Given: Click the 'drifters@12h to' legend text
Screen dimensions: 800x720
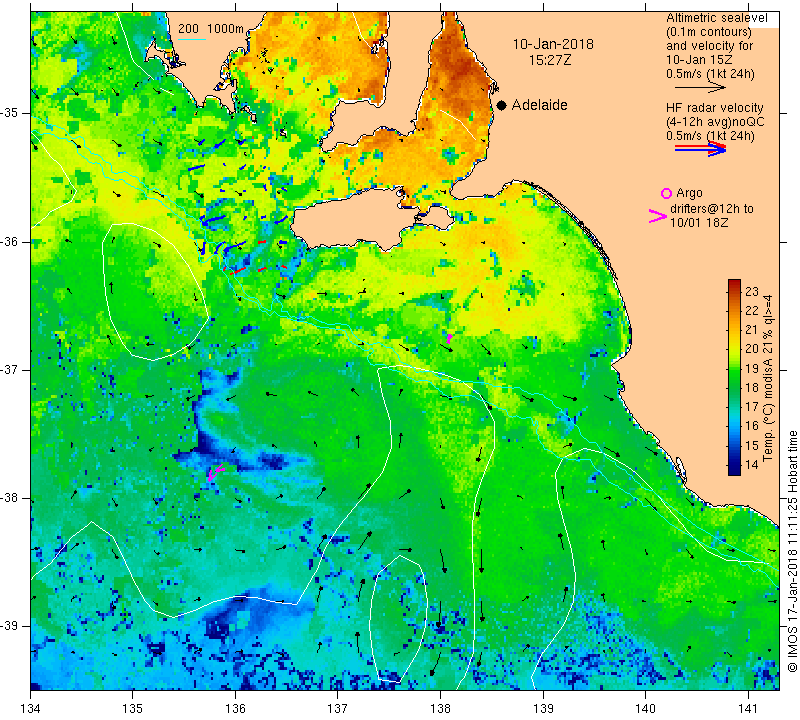Looking at the screenshot, I should pos(711,209).
